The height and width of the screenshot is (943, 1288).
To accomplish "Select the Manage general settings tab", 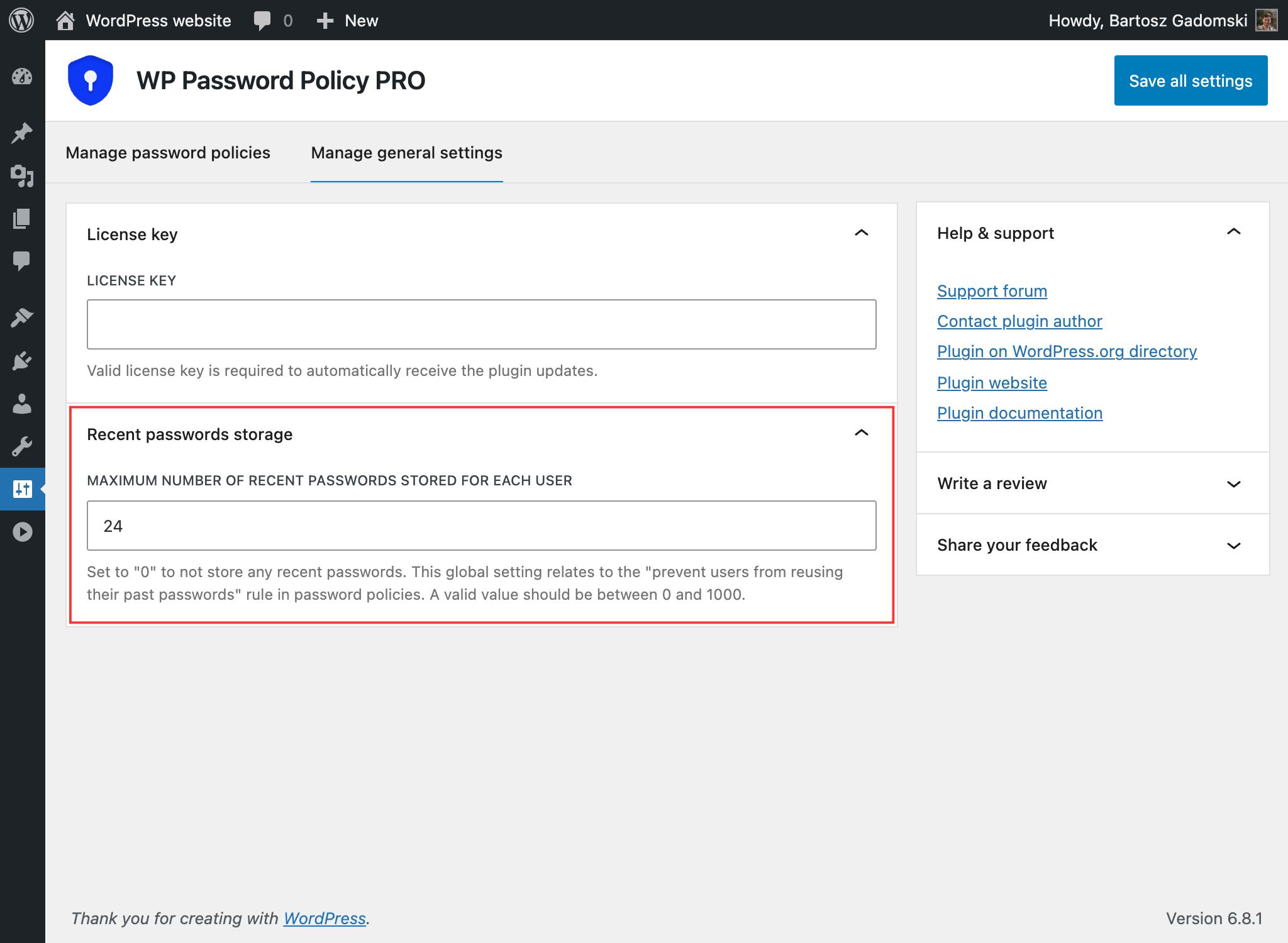I will (x=407, y=153).
